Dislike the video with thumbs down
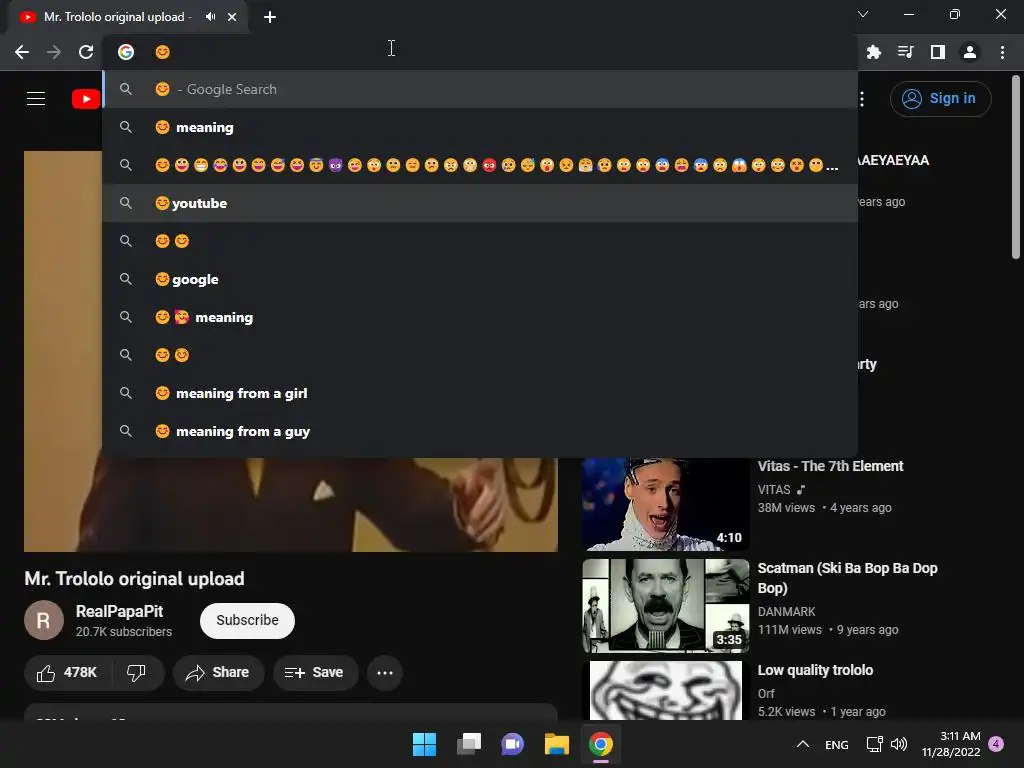 (x=136, y=672)
